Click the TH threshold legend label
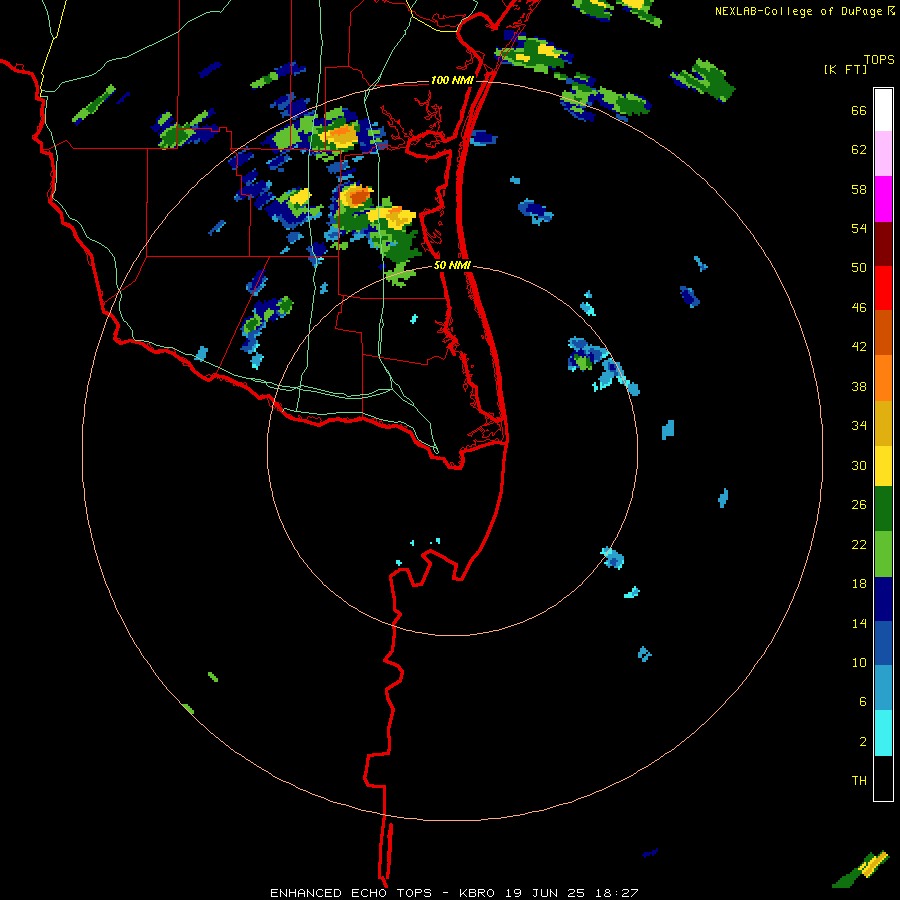This screenshot has width=900, height=900. (x=859, y=781)
